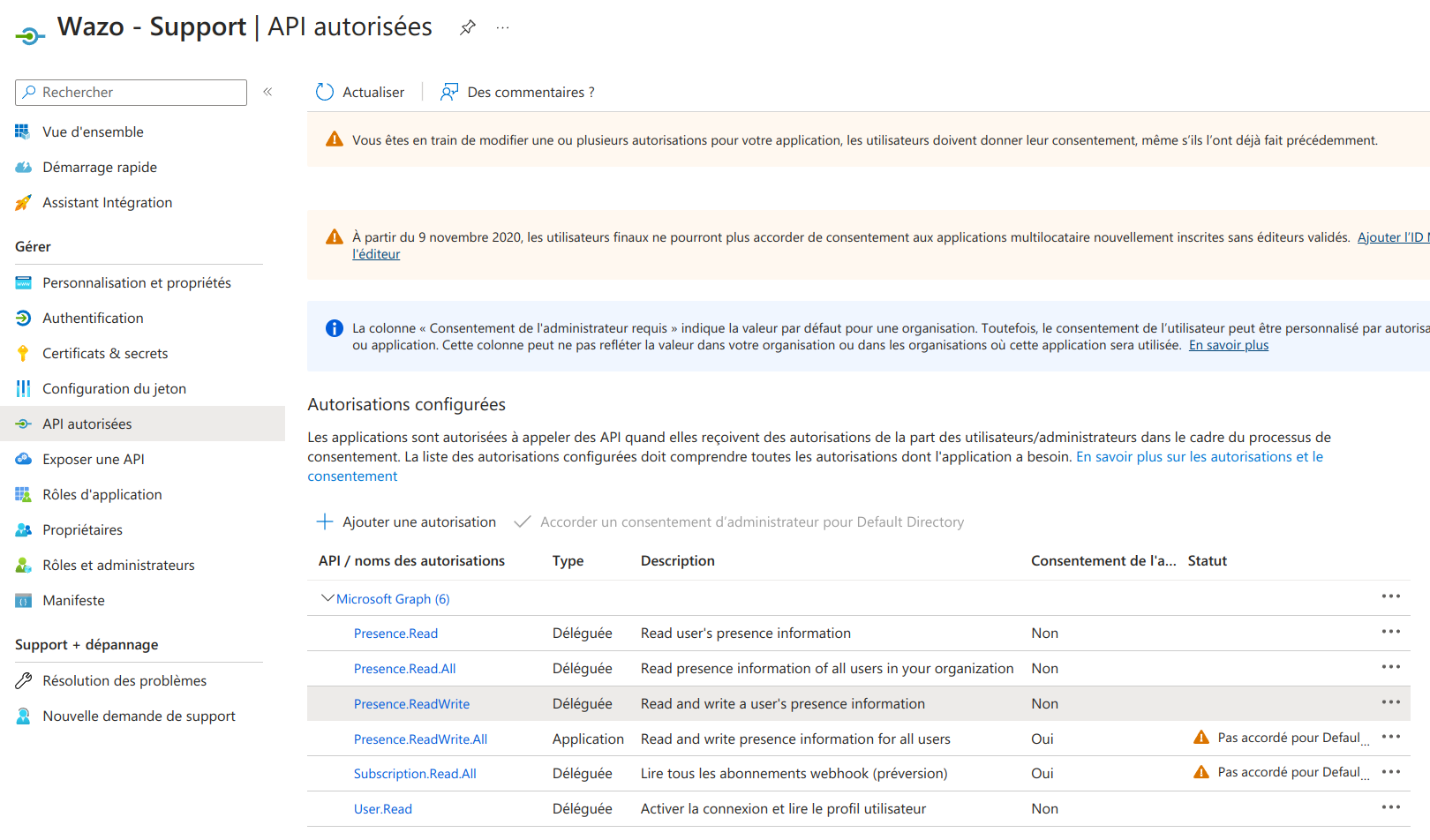1430x840 pixels.
Task: Open the Ajouter l'ID de l'éditeur link
Action: (1393, 237)
